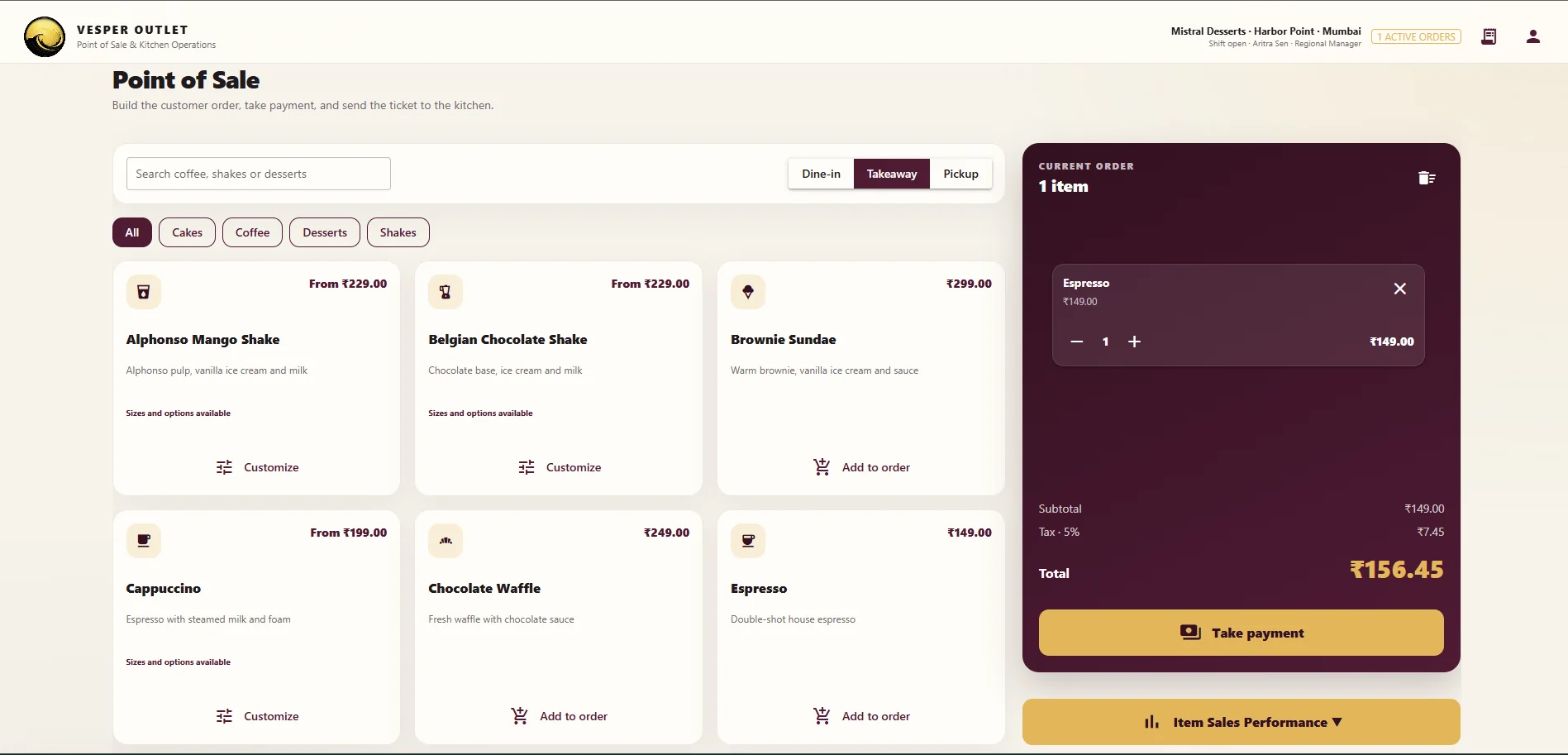Click the Brownie Sundae title
Screen dimensions: 1568x755
[x=783, y=339]
